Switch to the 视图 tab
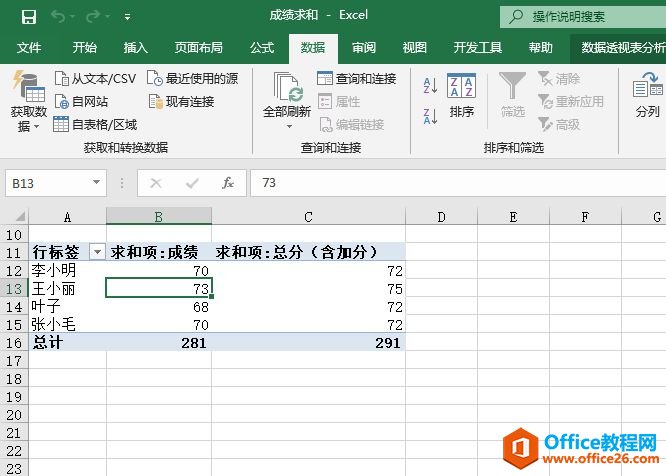Image resolution: width=666 pixels, height=476 pixels. [415, 48]
